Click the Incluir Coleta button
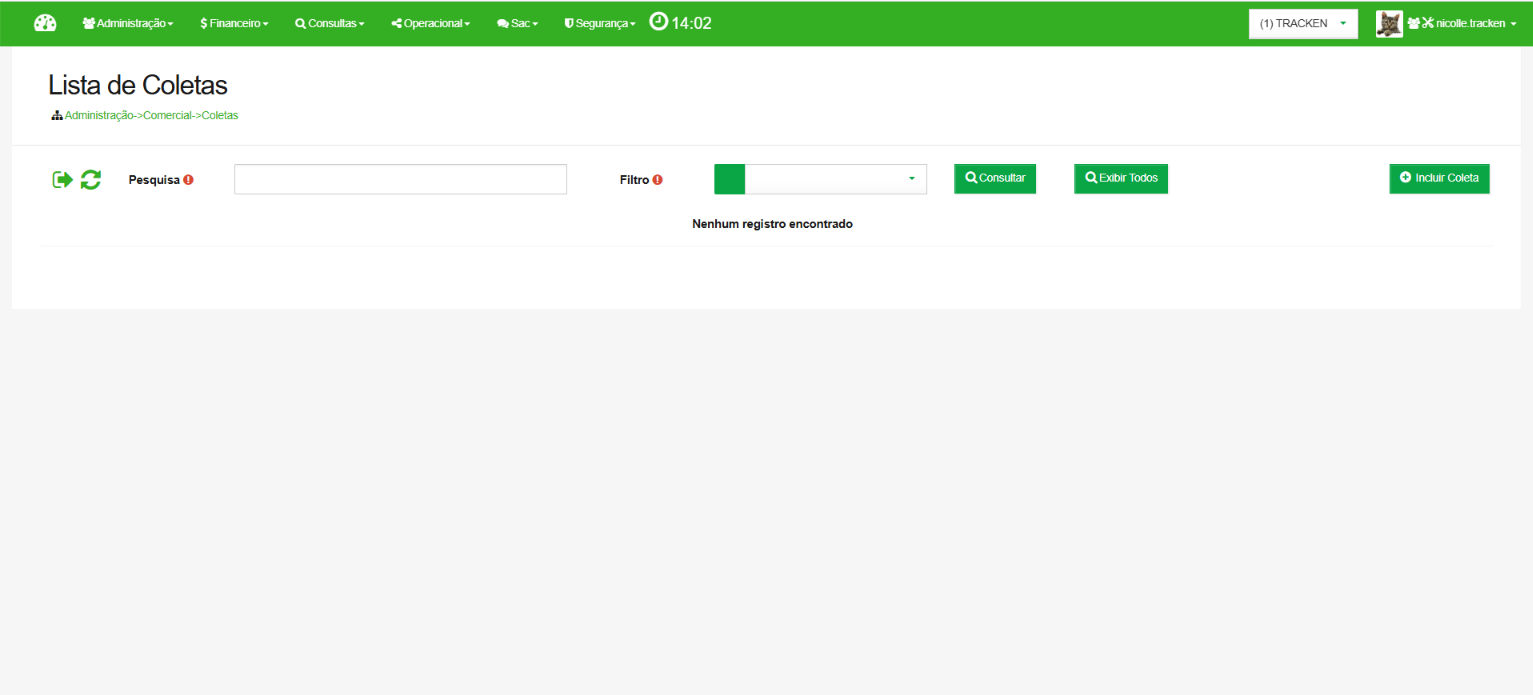1533x695 pixels. click(1439, 178)
